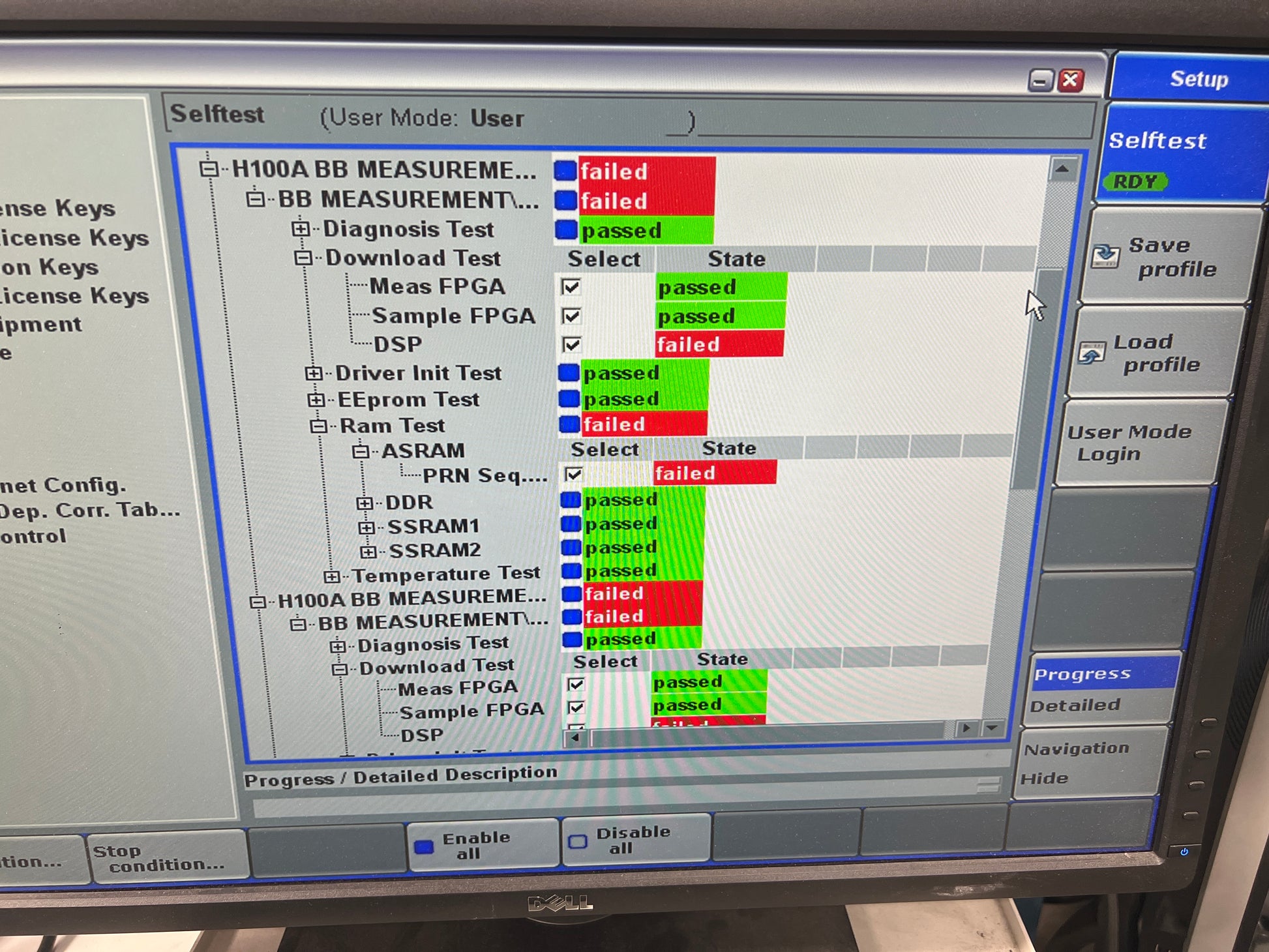Close the Selftest window with red X
This screenshot has height=952, width=1269.
[x=1070, y=80]
